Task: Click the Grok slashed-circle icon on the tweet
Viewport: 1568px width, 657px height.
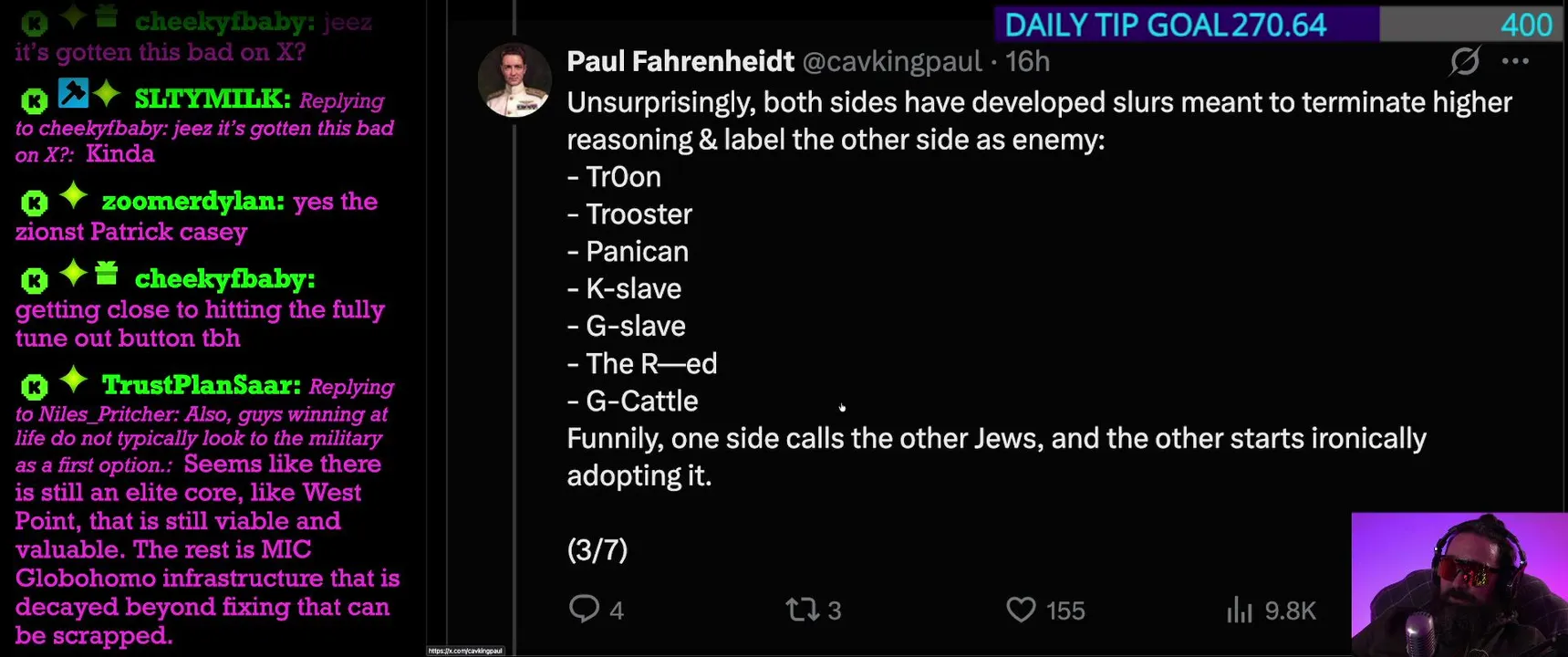Action: [x=1464, y=61]
